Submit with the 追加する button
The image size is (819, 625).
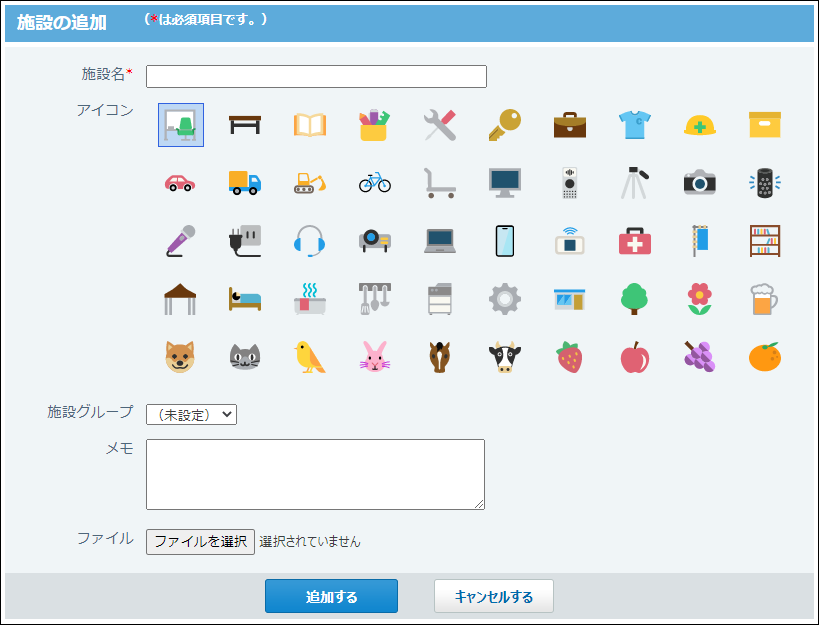pyautogui.click(x=331, y=596)
